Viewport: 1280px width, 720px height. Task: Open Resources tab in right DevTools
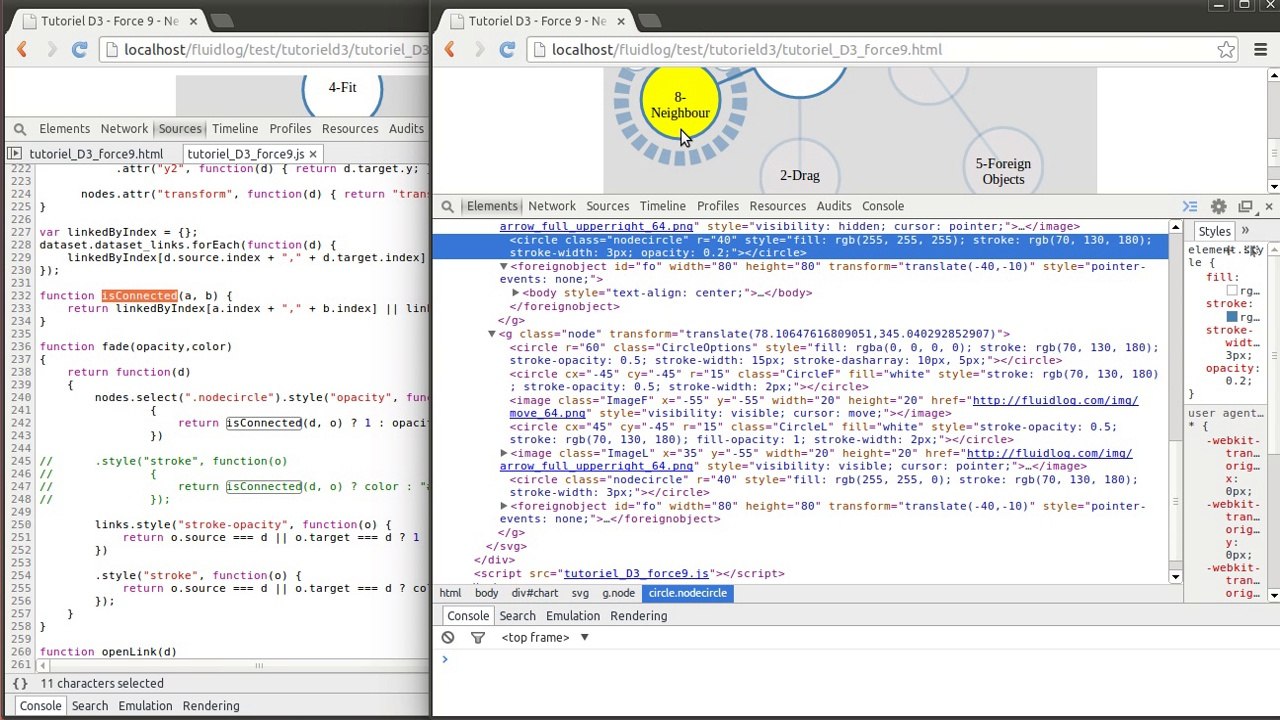[777, 206]
